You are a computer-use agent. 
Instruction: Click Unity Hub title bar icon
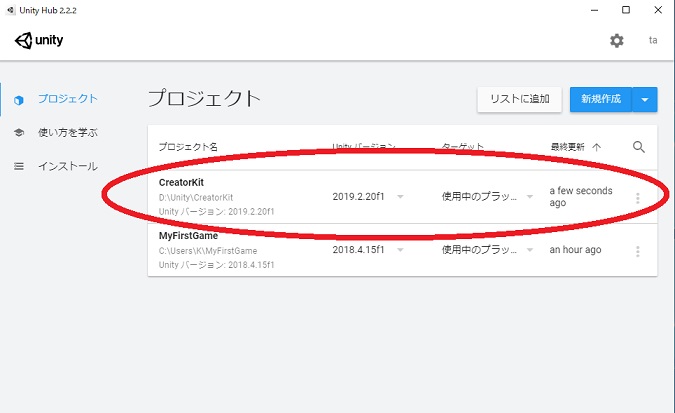point(11,10)
